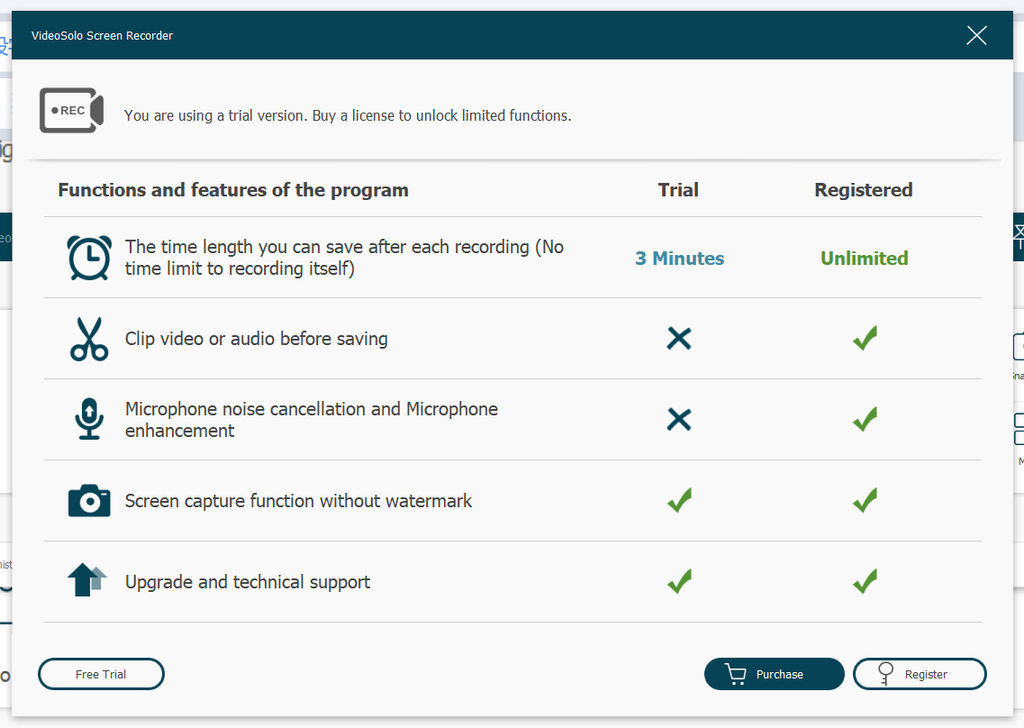Click the upgrade arrow icon
Image resolution: width=1024 pixels, height=728 pixels.
pos(87,580)
